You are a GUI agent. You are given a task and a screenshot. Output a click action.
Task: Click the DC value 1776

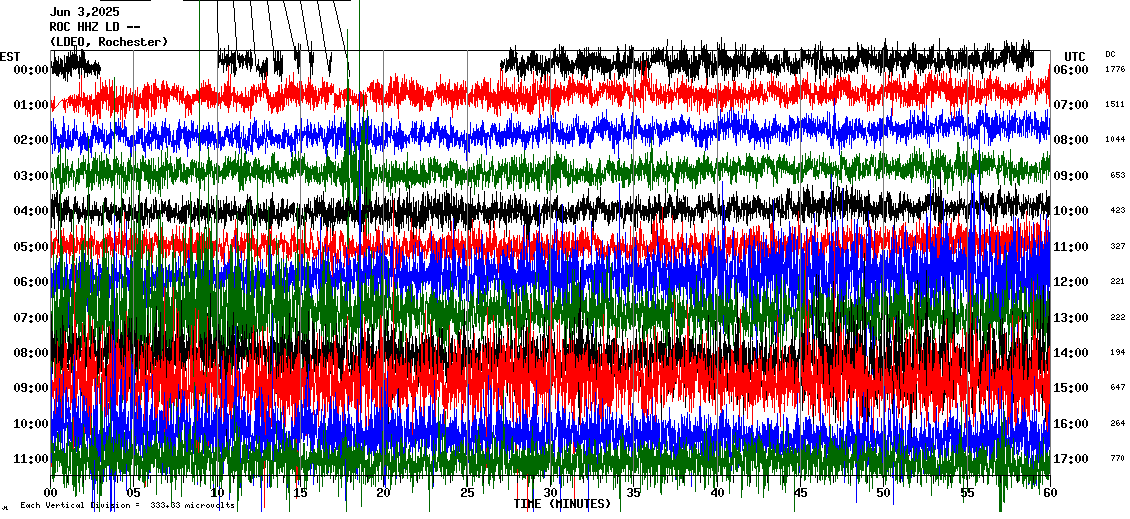[1115, 70]
